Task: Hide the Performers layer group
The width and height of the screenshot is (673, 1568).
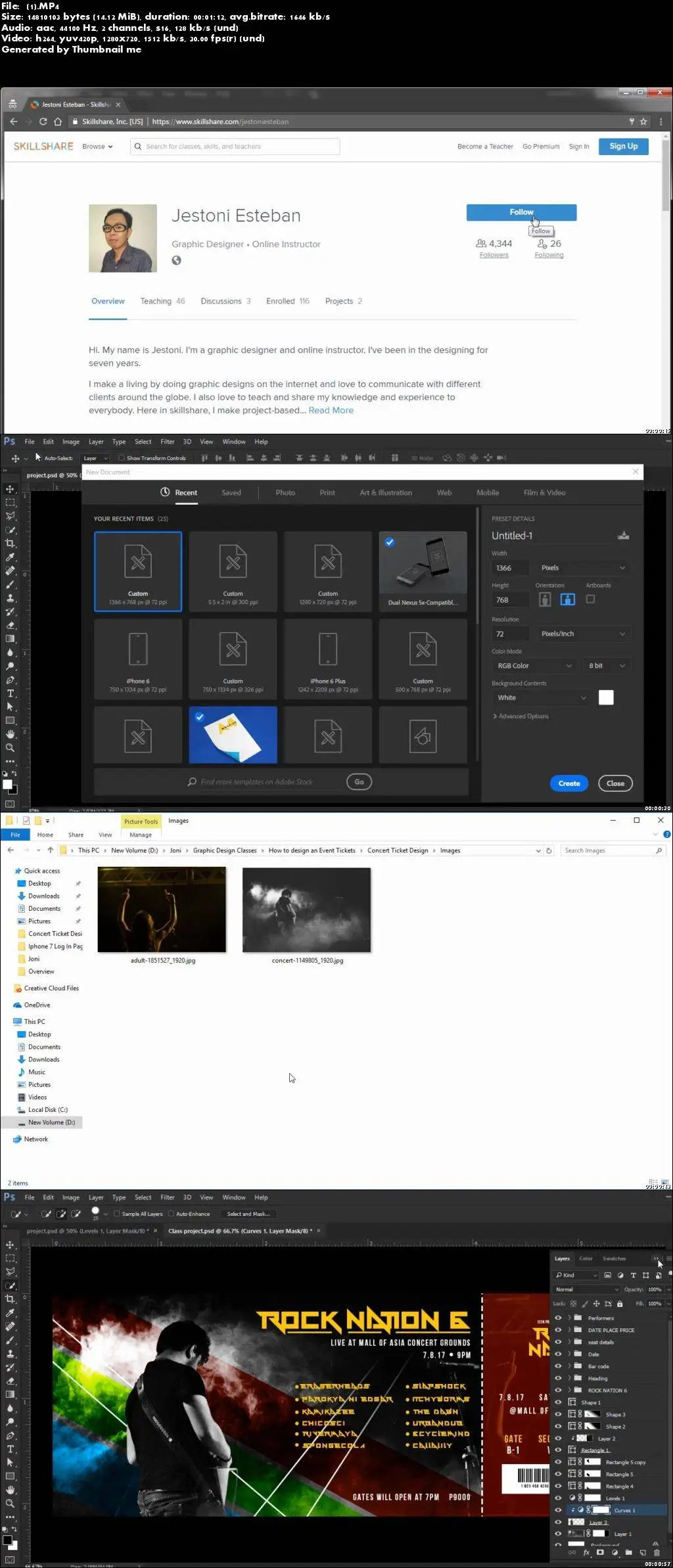Action: coord(558,1318)
